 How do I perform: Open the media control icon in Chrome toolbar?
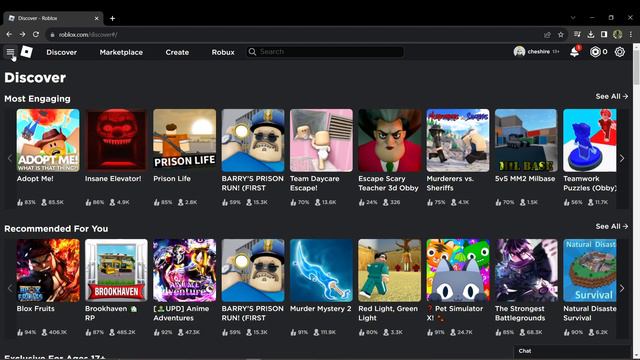577,35
